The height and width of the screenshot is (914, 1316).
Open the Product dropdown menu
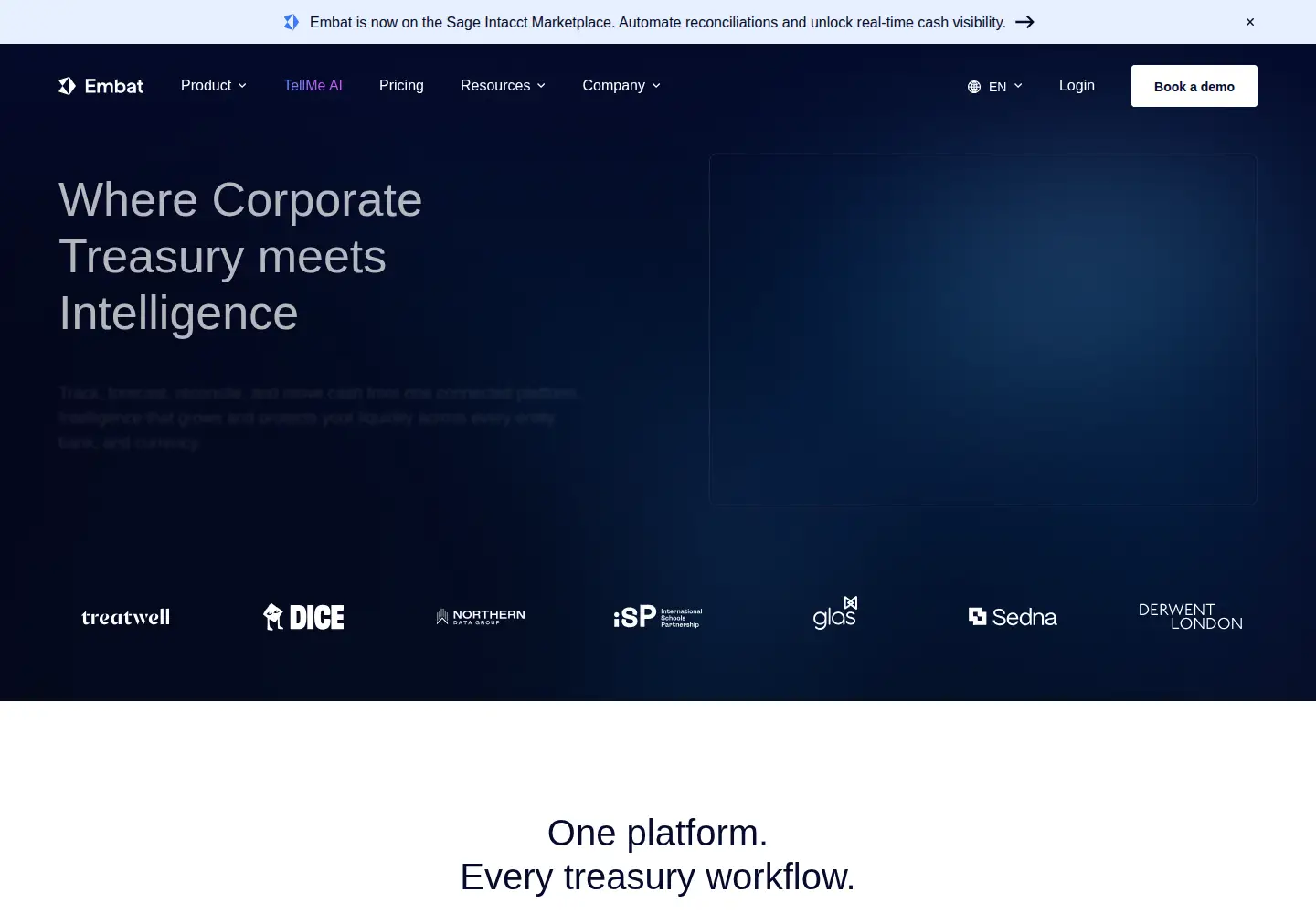pyautogui.click(x=214, y=85)
